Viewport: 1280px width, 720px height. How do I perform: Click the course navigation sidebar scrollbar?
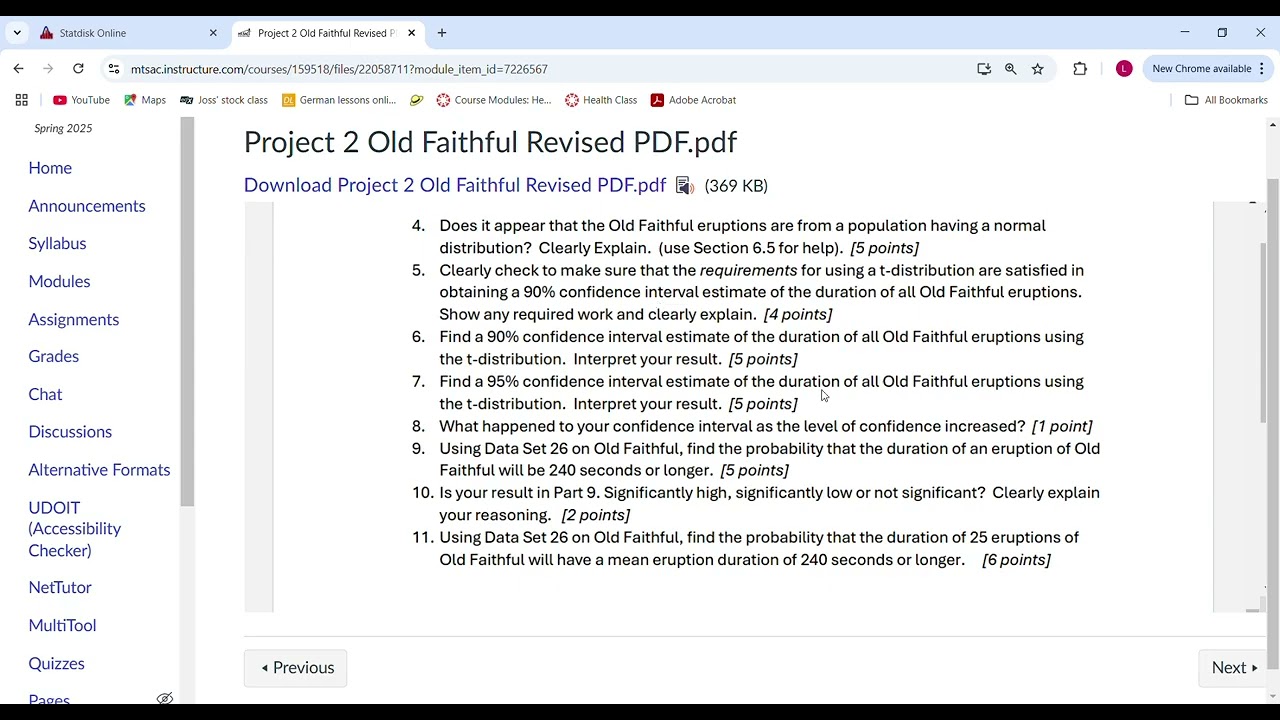point(187,311)
